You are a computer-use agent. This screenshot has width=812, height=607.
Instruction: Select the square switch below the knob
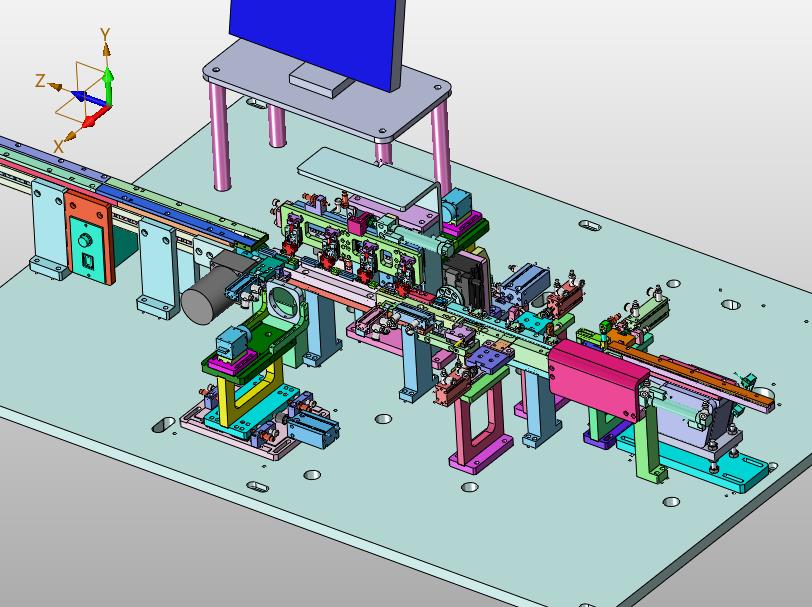[x=87, y=263]
